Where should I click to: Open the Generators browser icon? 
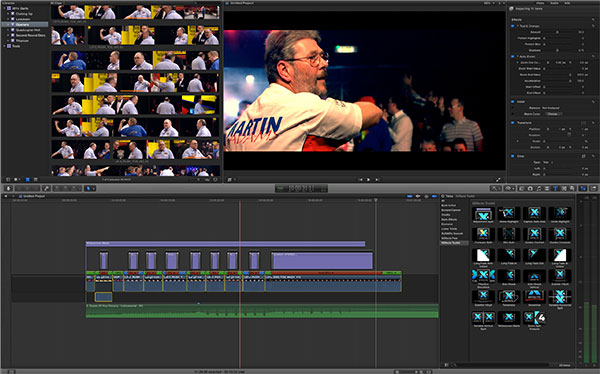coord(564,188)
